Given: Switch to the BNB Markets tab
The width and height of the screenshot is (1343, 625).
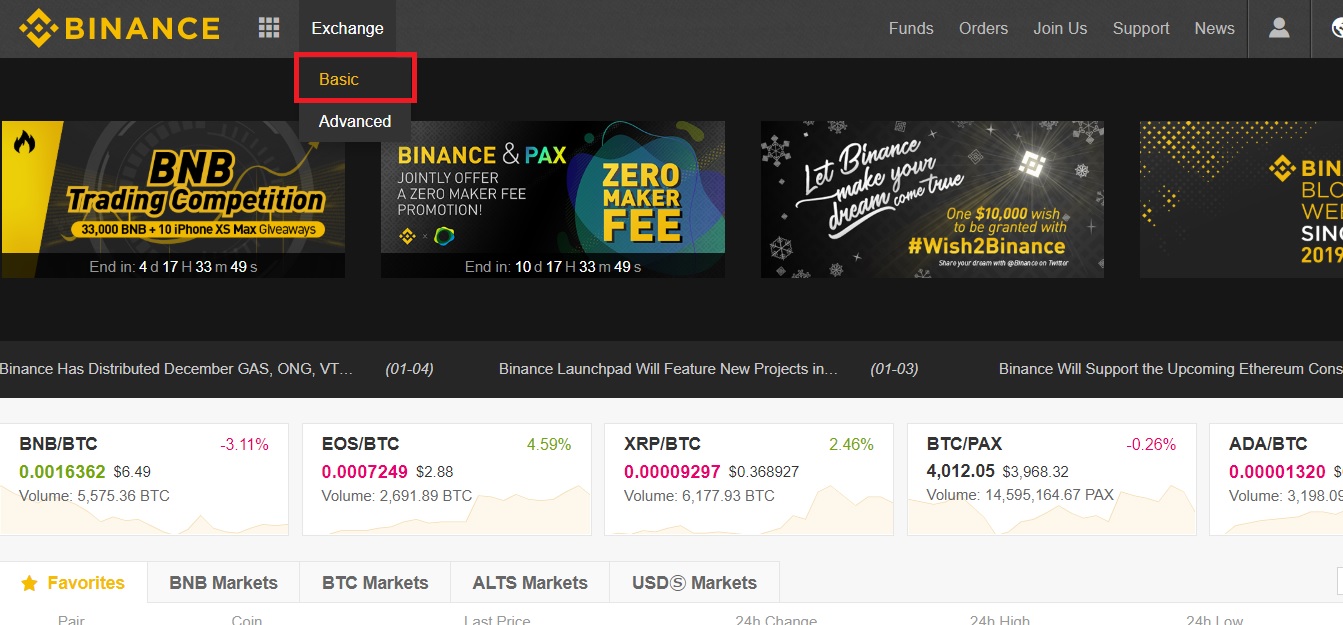Looking at the screenshot, I should 223,583.
